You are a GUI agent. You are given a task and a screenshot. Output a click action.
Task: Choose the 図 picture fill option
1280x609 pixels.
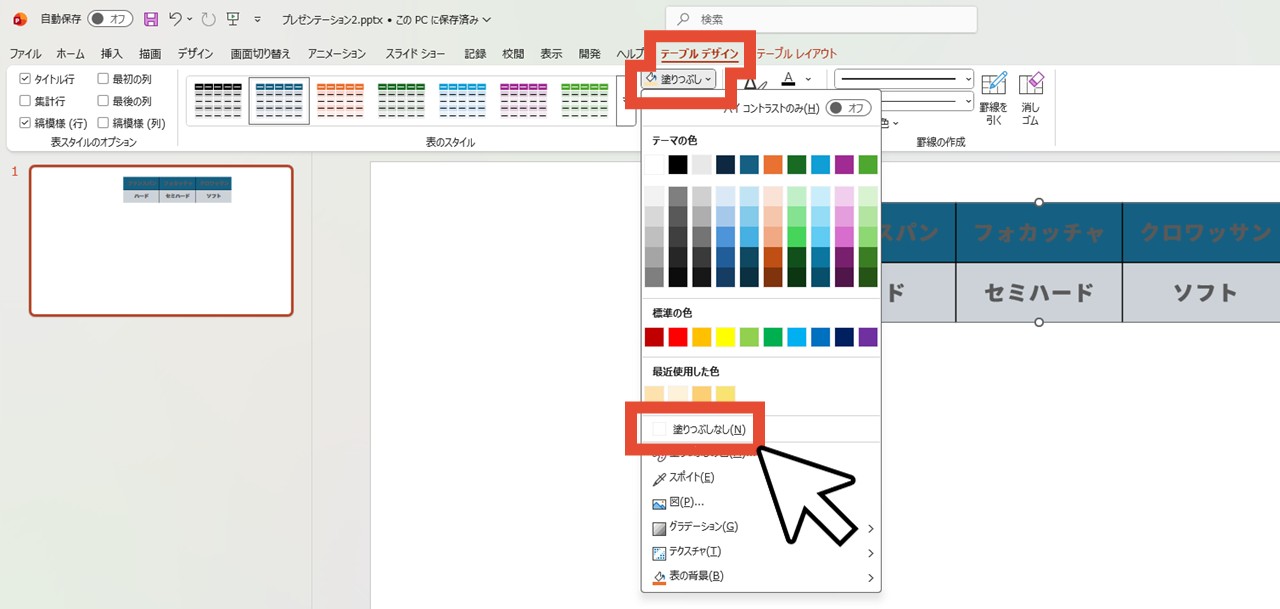point(685,502)
